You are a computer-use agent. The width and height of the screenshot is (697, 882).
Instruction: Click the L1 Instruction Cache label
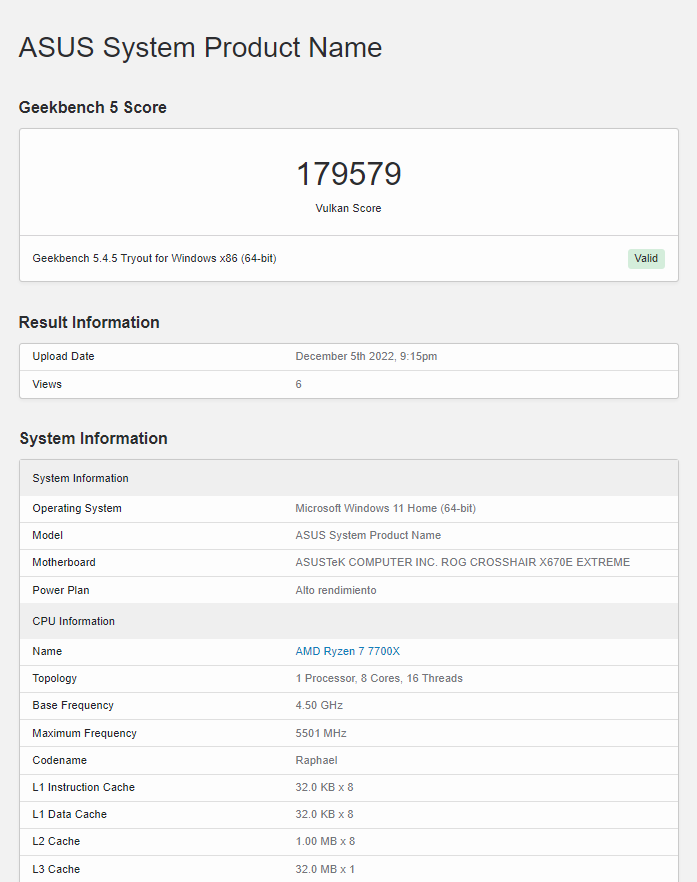83,787
